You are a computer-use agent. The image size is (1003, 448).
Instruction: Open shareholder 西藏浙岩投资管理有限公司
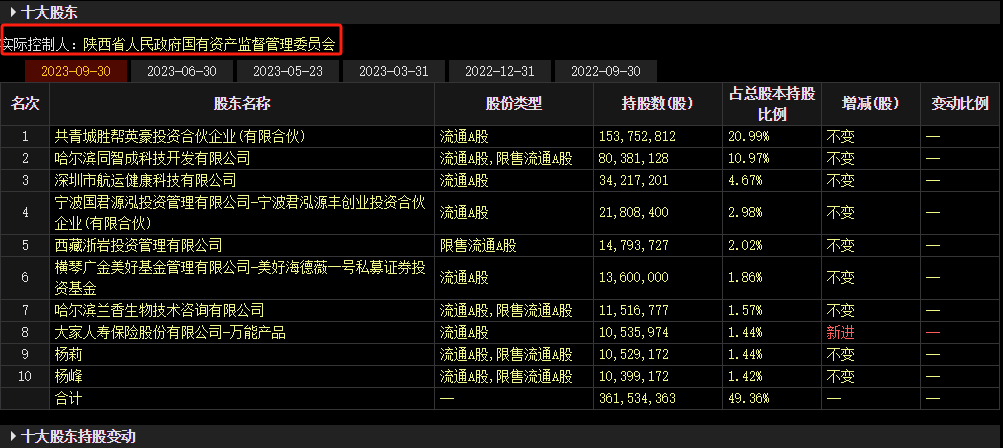point(138,245)
